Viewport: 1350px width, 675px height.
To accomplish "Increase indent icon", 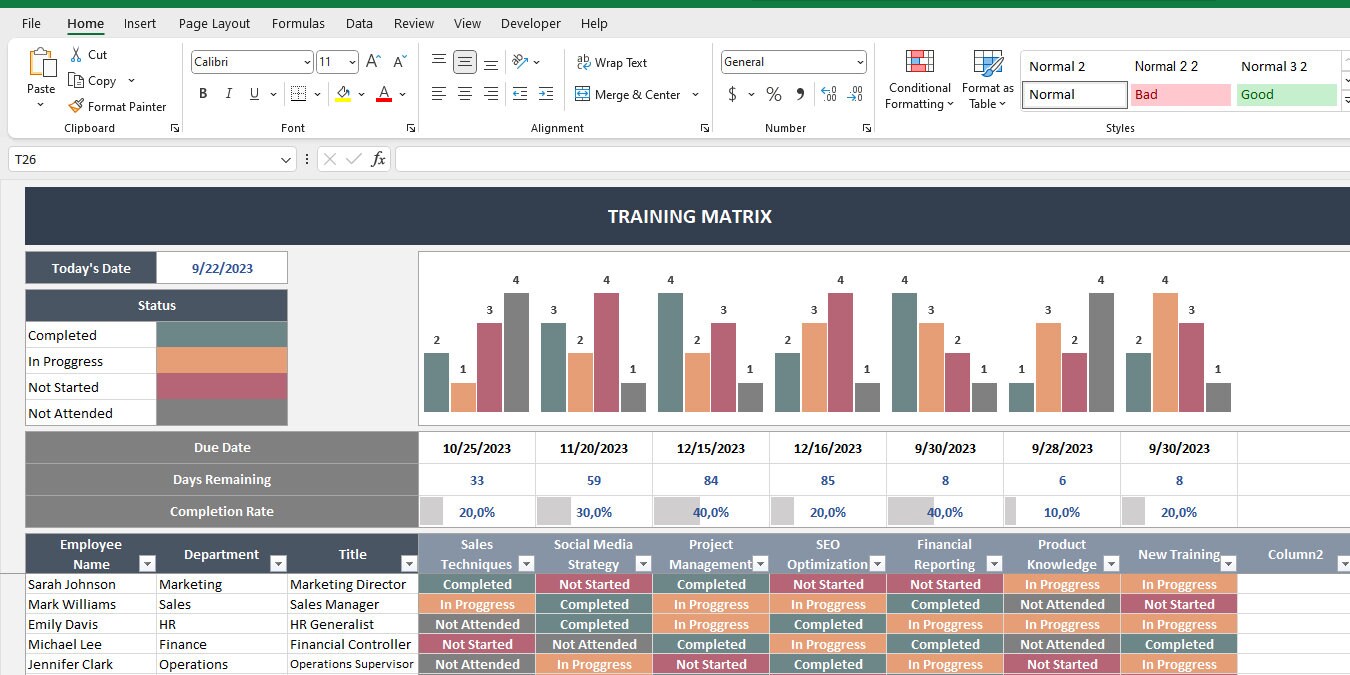I will tap(546, 94).
